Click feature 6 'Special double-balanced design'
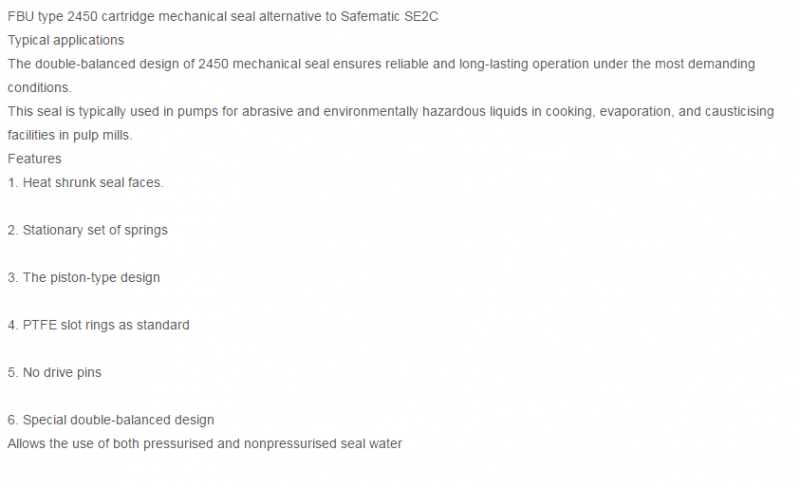800x488 pixels. click(111, 420)
